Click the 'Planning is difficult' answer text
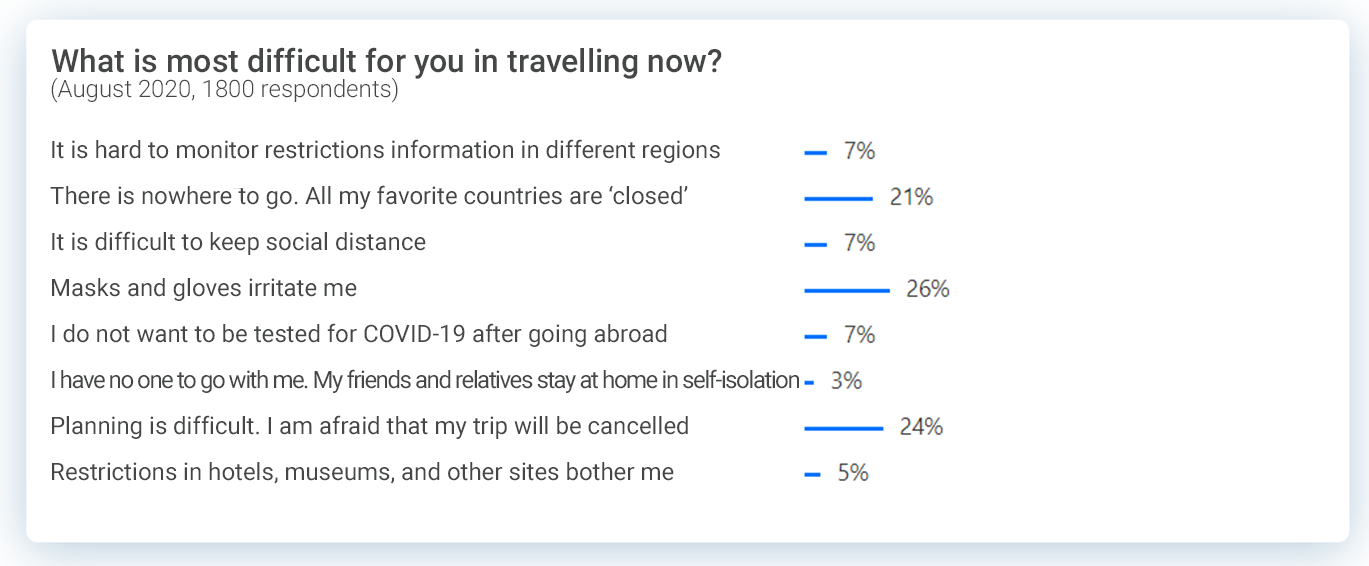1369x566 pixels. 369,427
